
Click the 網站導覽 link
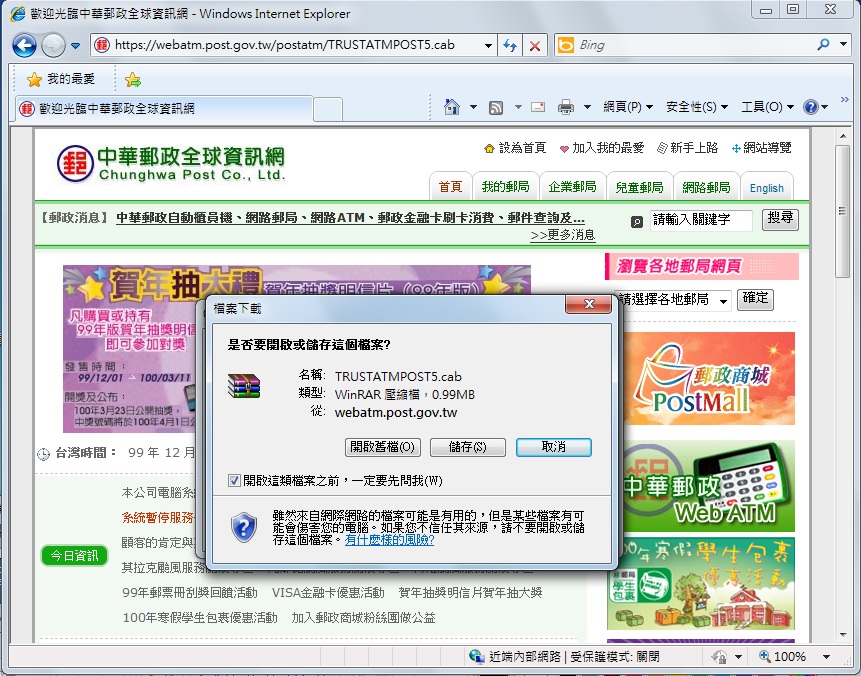(x=762, y=148)
